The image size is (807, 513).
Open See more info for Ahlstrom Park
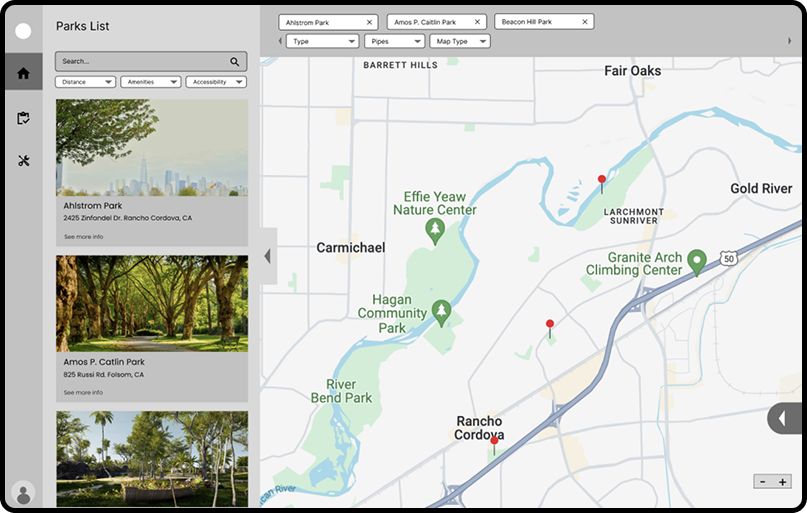point(83,237)
